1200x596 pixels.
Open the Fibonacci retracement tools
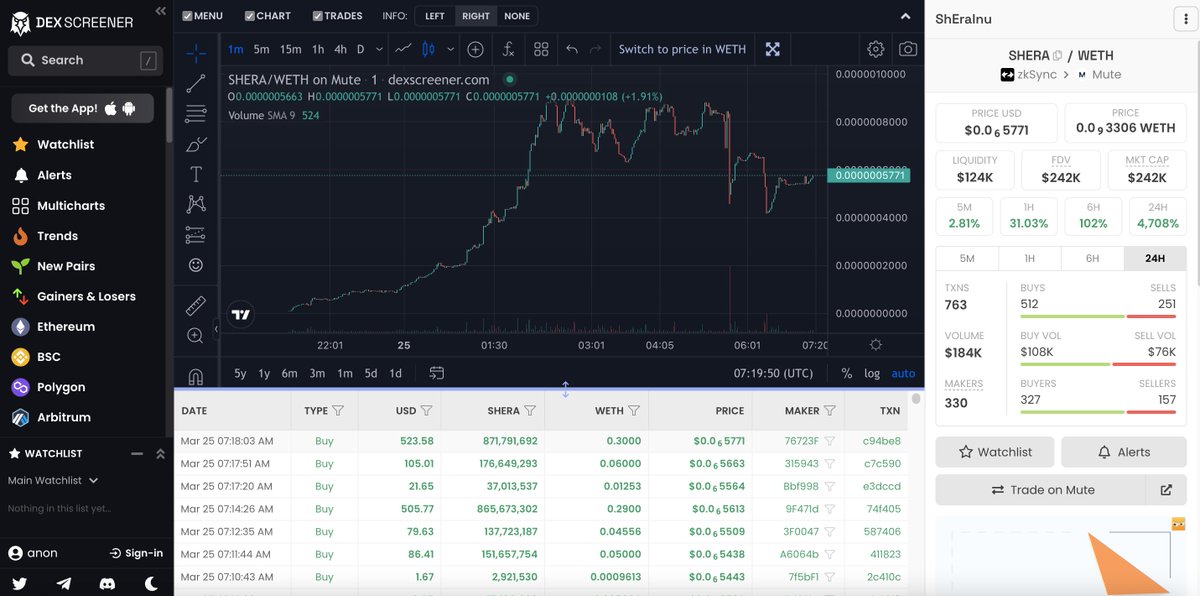coord(196,114)
